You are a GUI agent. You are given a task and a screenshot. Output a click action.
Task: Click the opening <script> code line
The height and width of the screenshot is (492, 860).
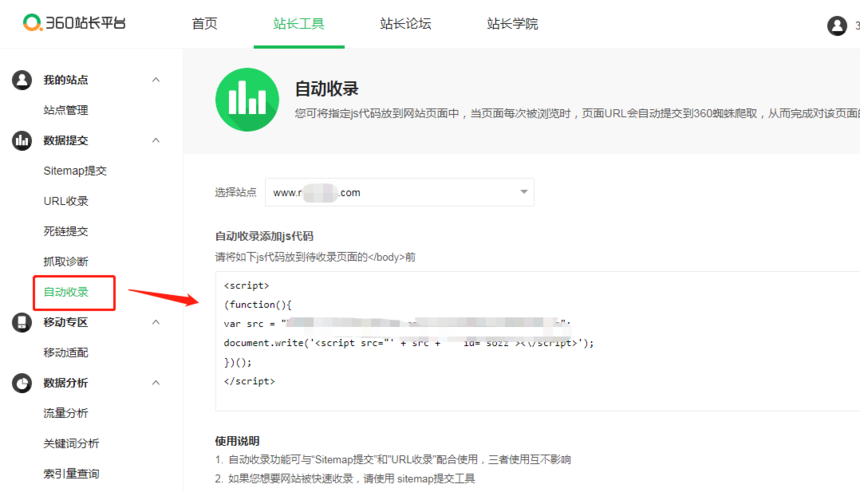tap(246, 285)
